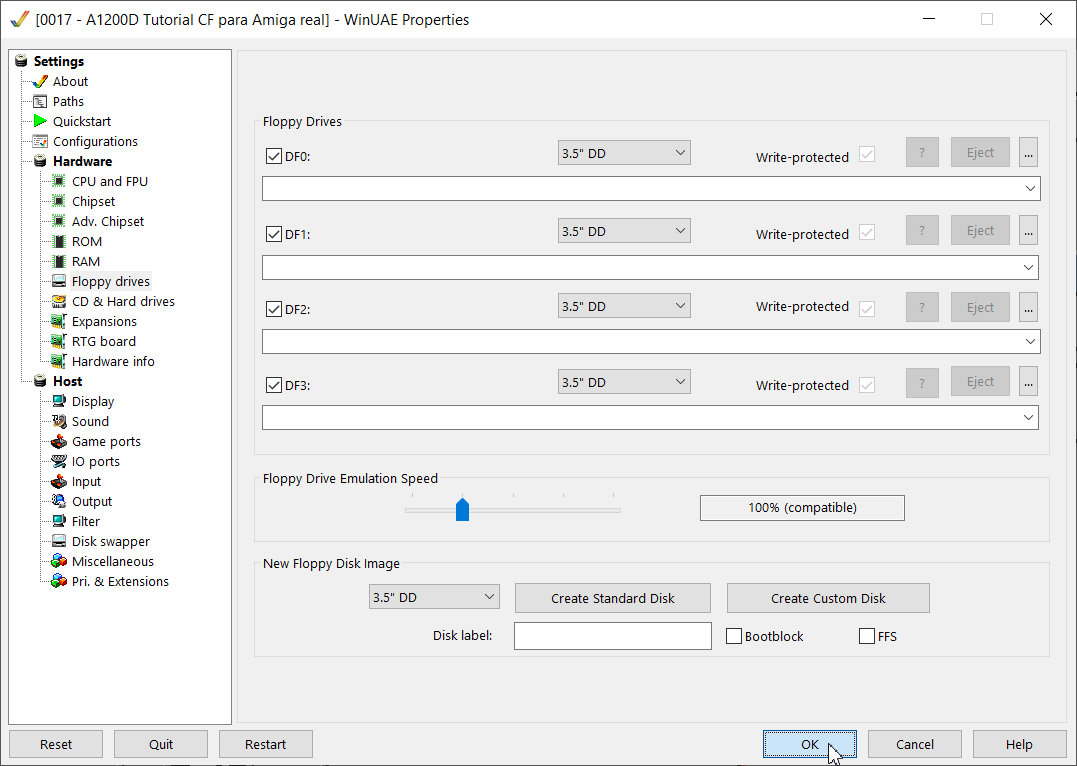Click the Disk swapper icon
Screen dimensions: 1077x766
click(x=59, y=541)
